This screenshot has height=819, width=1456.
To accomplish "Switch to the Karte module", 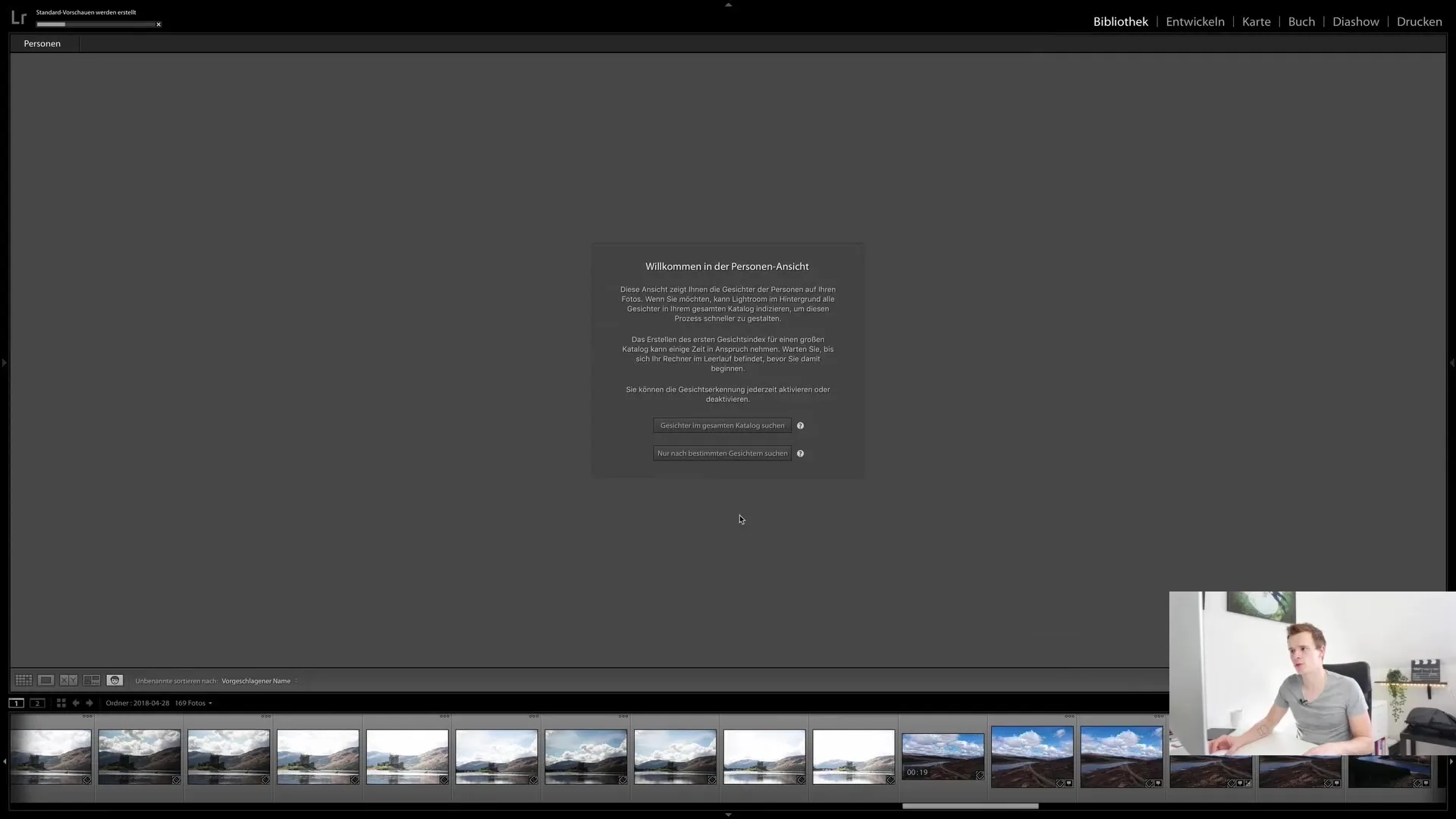I will (x=1256, y=21).
